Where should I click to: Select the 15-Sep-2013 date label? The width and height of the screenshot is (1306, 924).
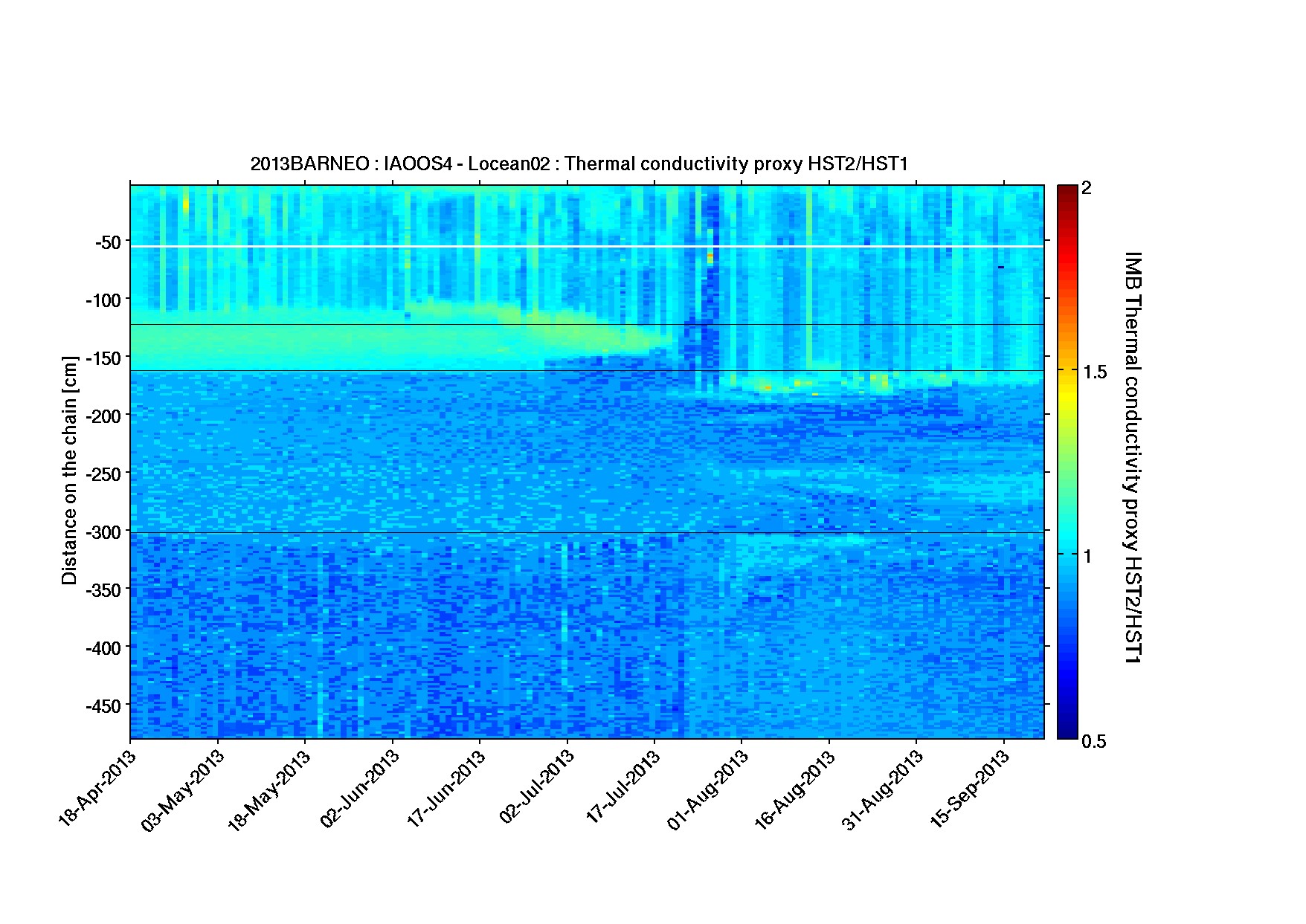[972, 789]
